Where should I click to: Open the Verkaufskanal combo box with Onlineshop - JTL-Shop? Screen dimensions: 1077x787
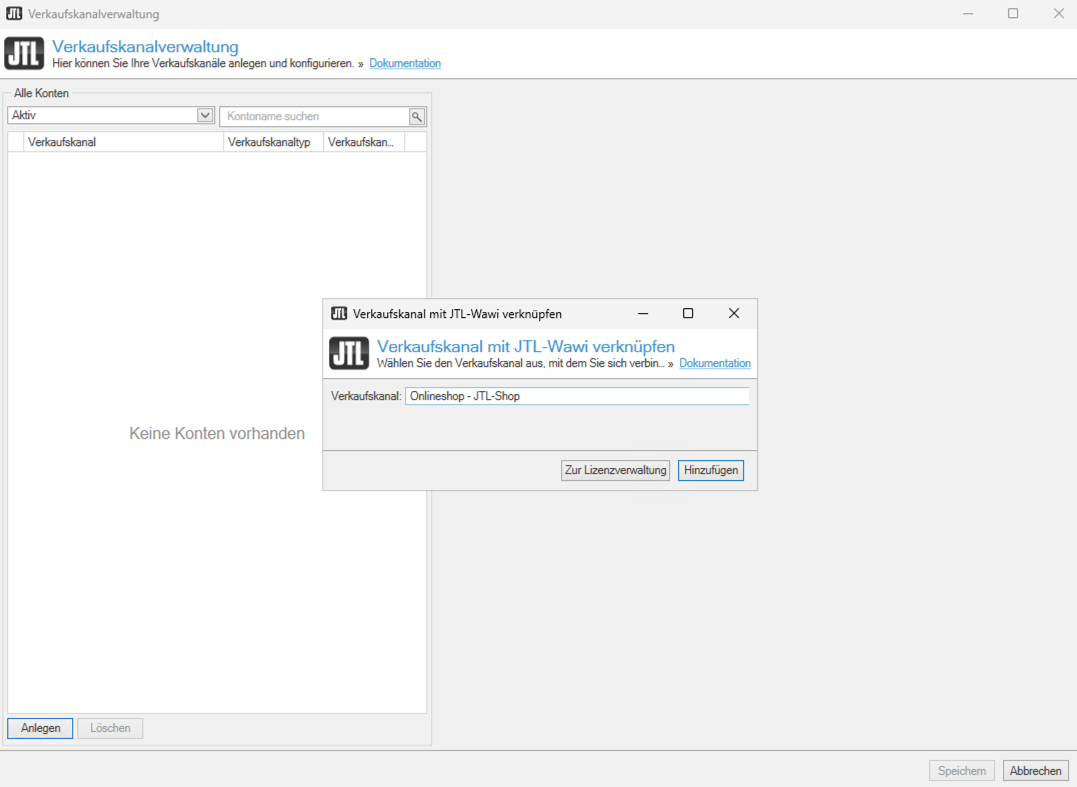(577, 396)
